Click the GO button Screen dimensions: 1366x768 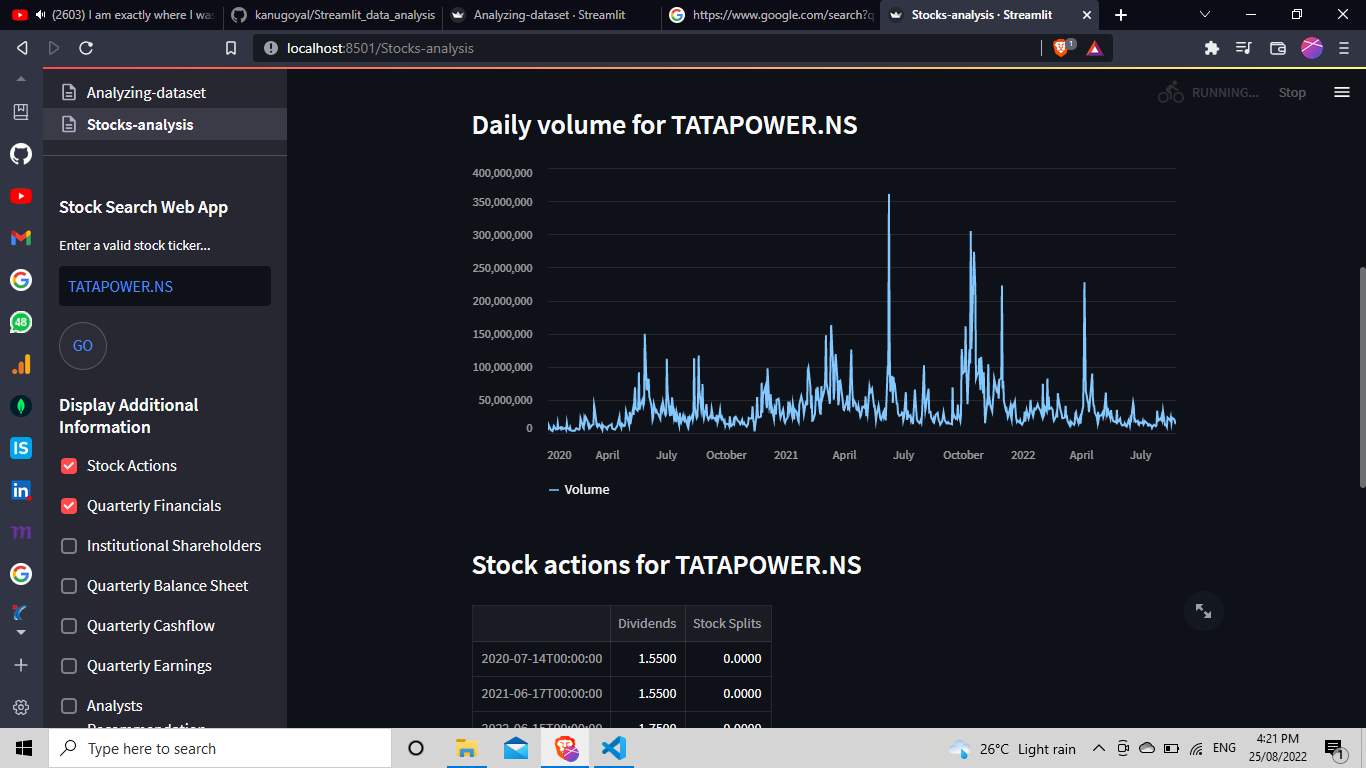click(83, 346)
